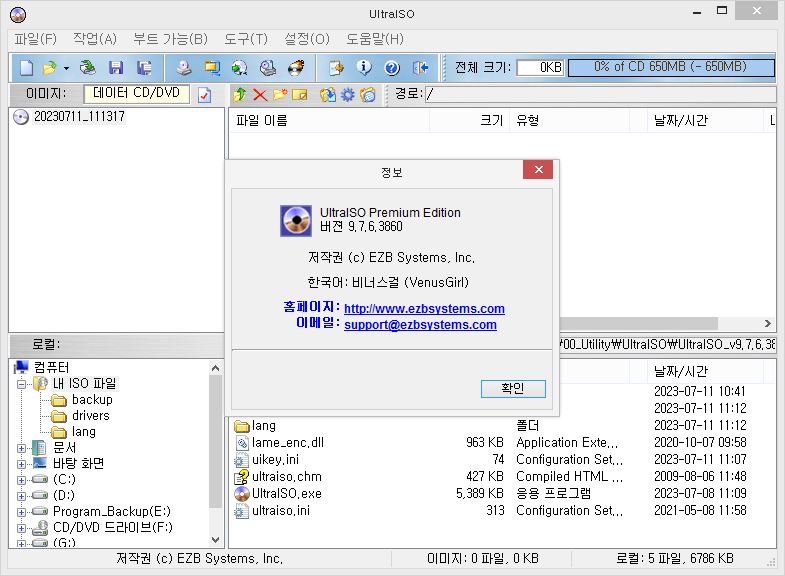Open the 설정(O) menu
Viewport: 785px width, 576px height.
pyautogui.click(x=307, y=39)
